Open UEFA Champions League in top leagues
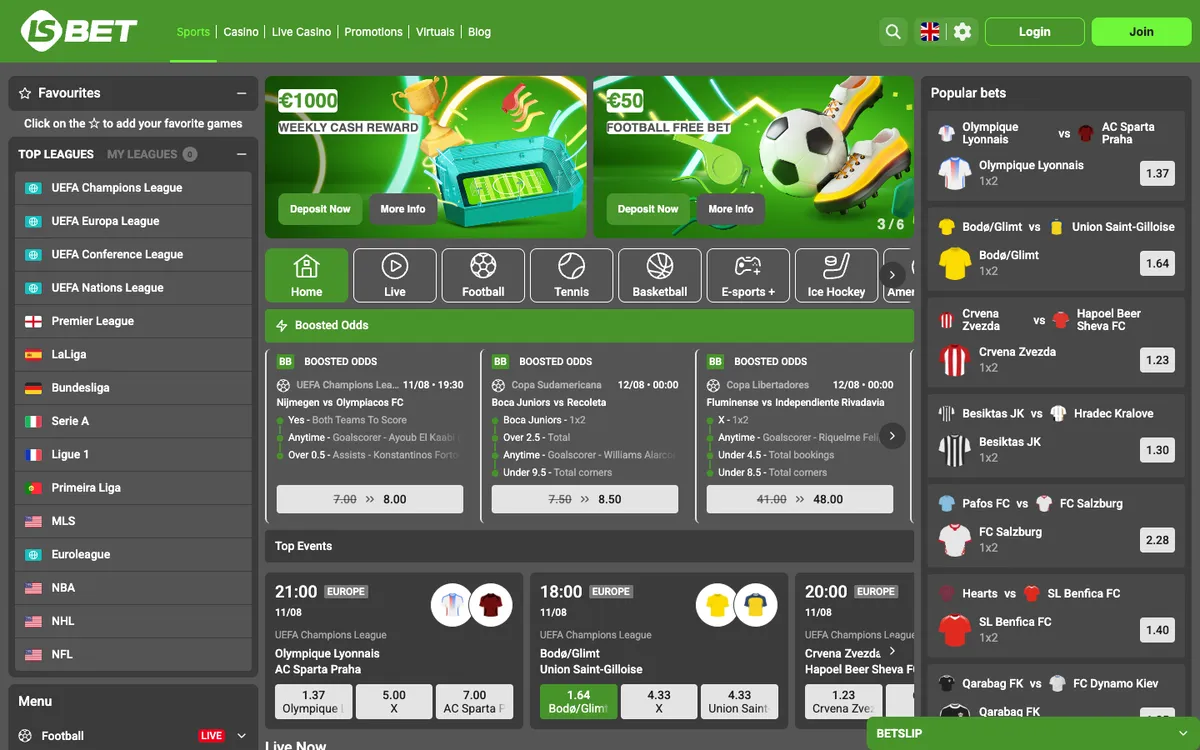 133,187
